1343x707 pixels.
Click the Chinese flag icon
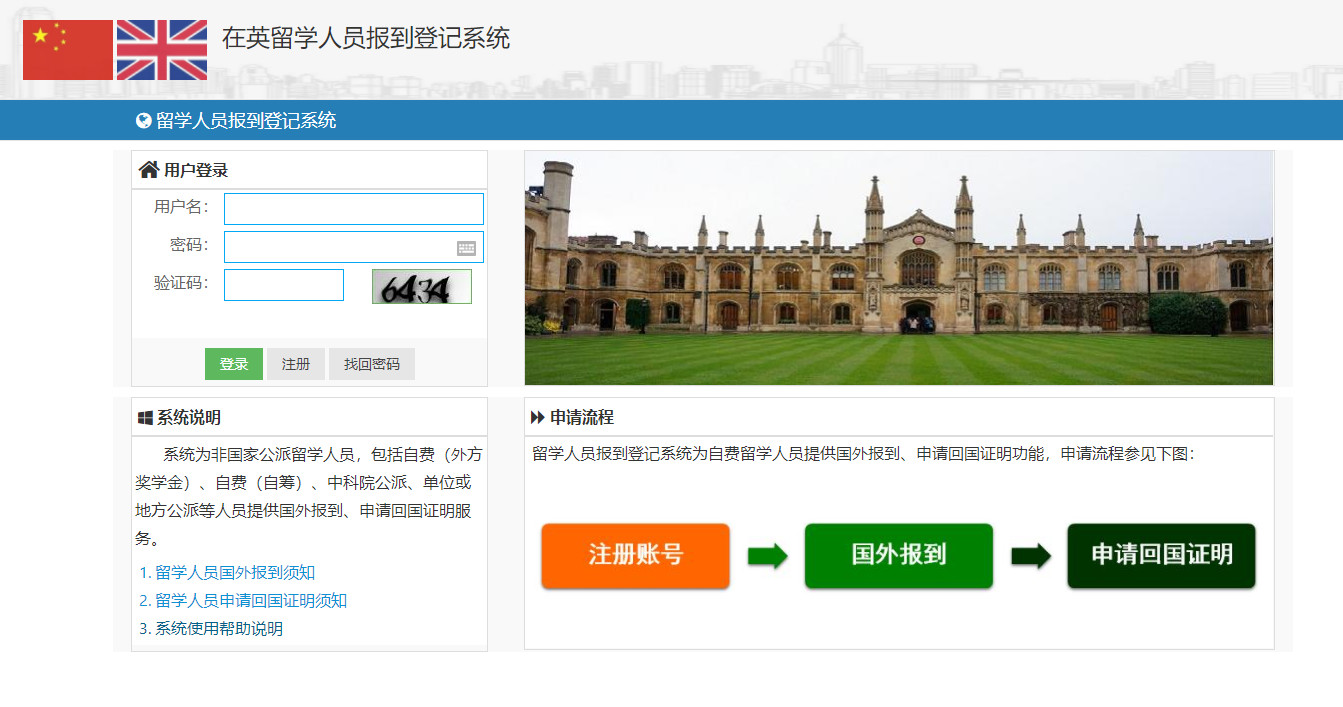[68, 50]
